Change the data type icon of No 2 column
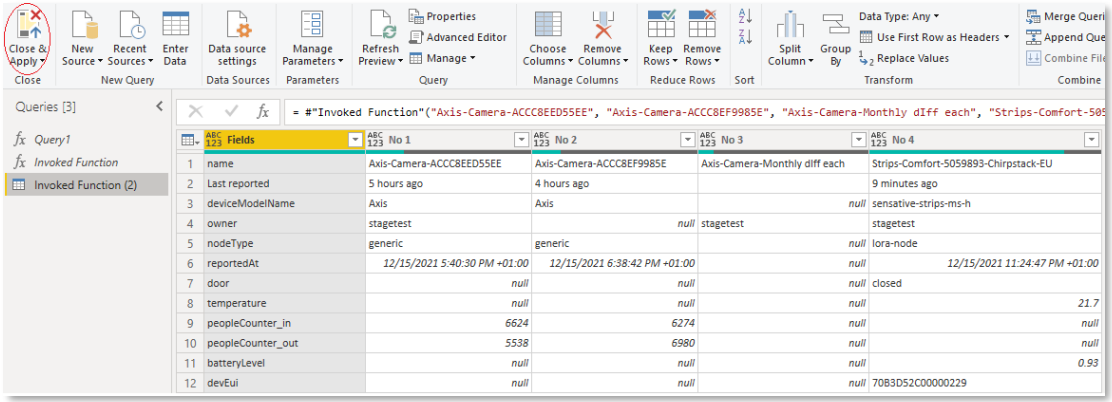The height and width of the screenshot is (402, 1112). 542,140
